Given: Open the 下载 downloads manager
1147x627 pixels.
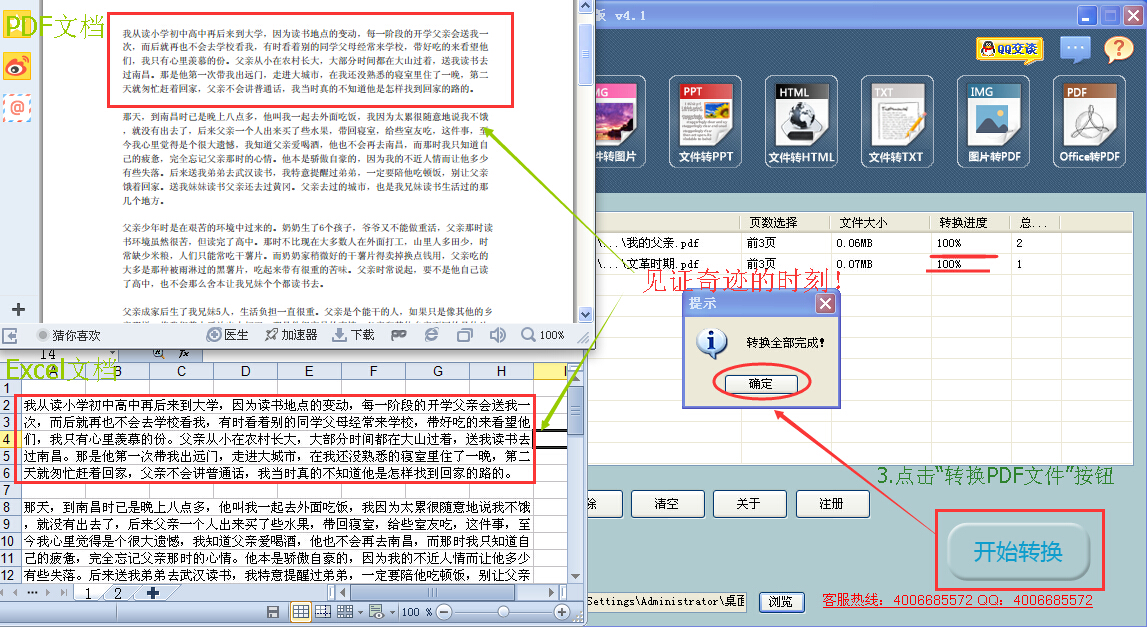Looking at the screenshot, I should click(353, 335).
